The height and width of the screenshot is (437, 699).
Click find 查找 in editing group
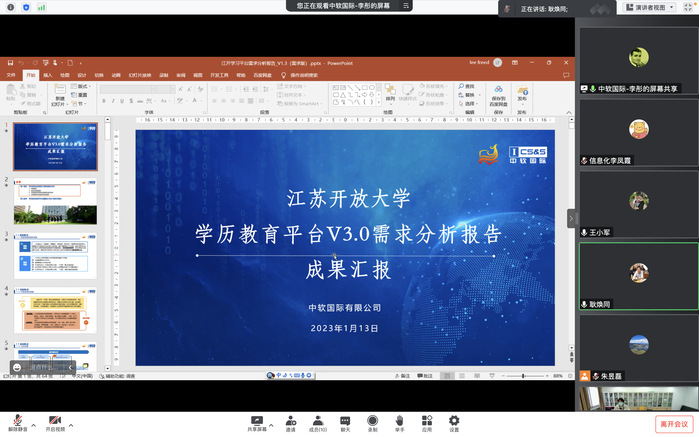466,86
